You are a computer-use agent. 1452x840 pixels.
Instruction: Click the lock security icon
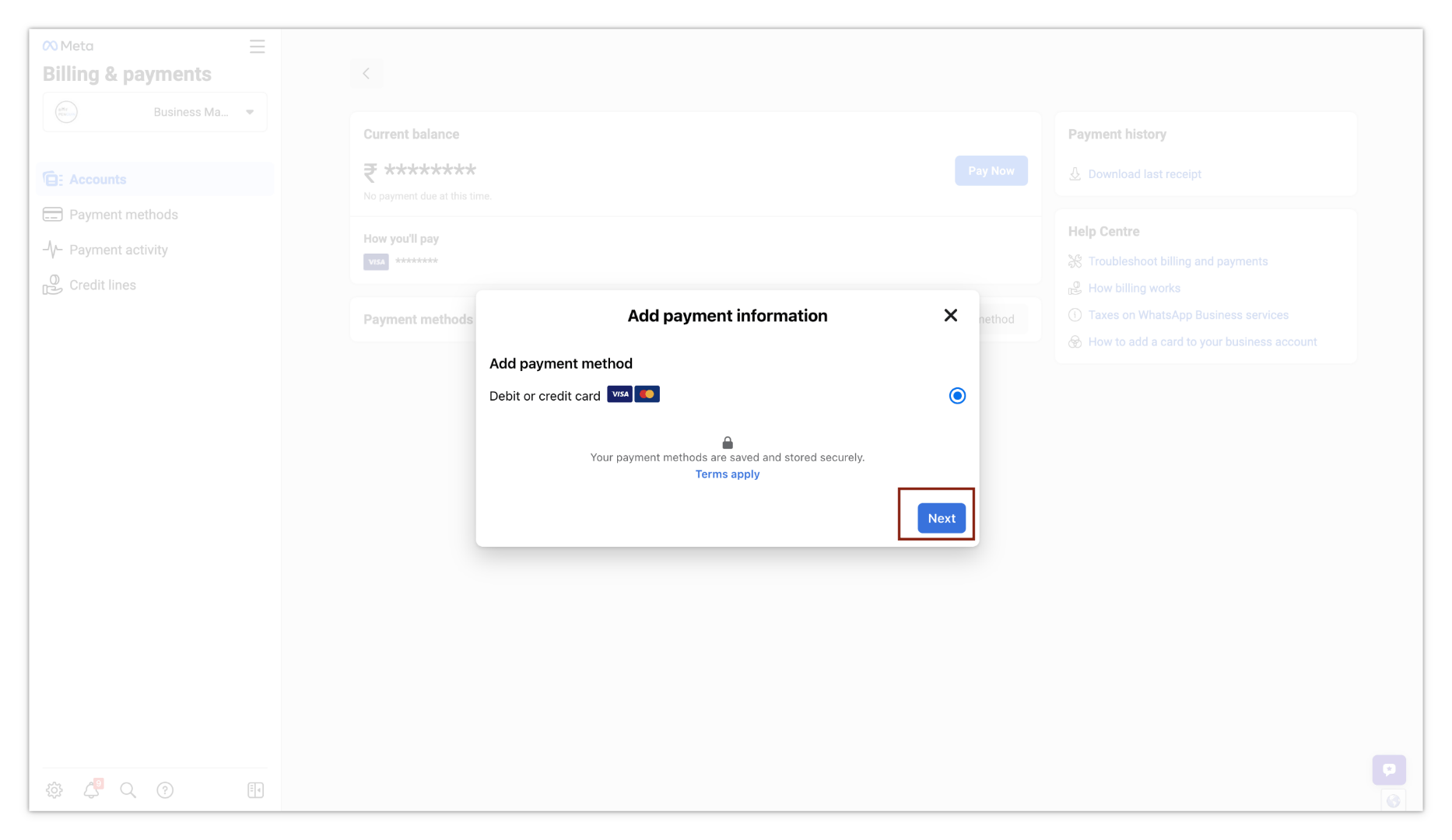[728, 442]
